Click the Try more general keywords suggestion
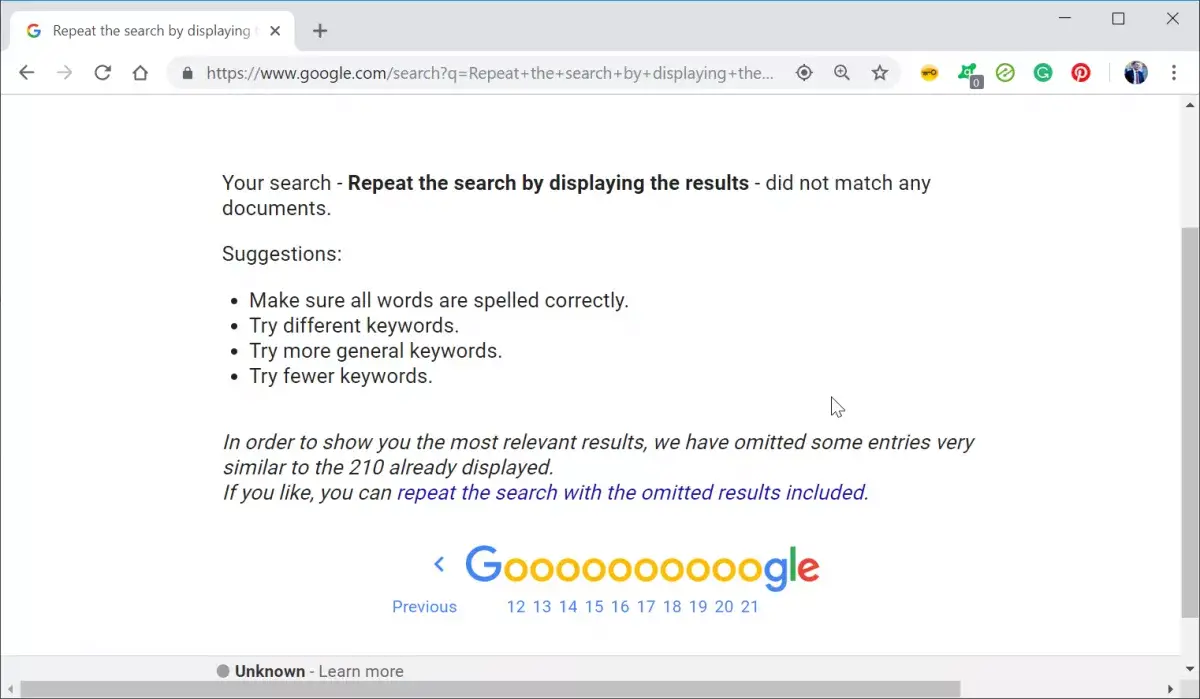The image size is (1200, 699). tap(375, 351)
